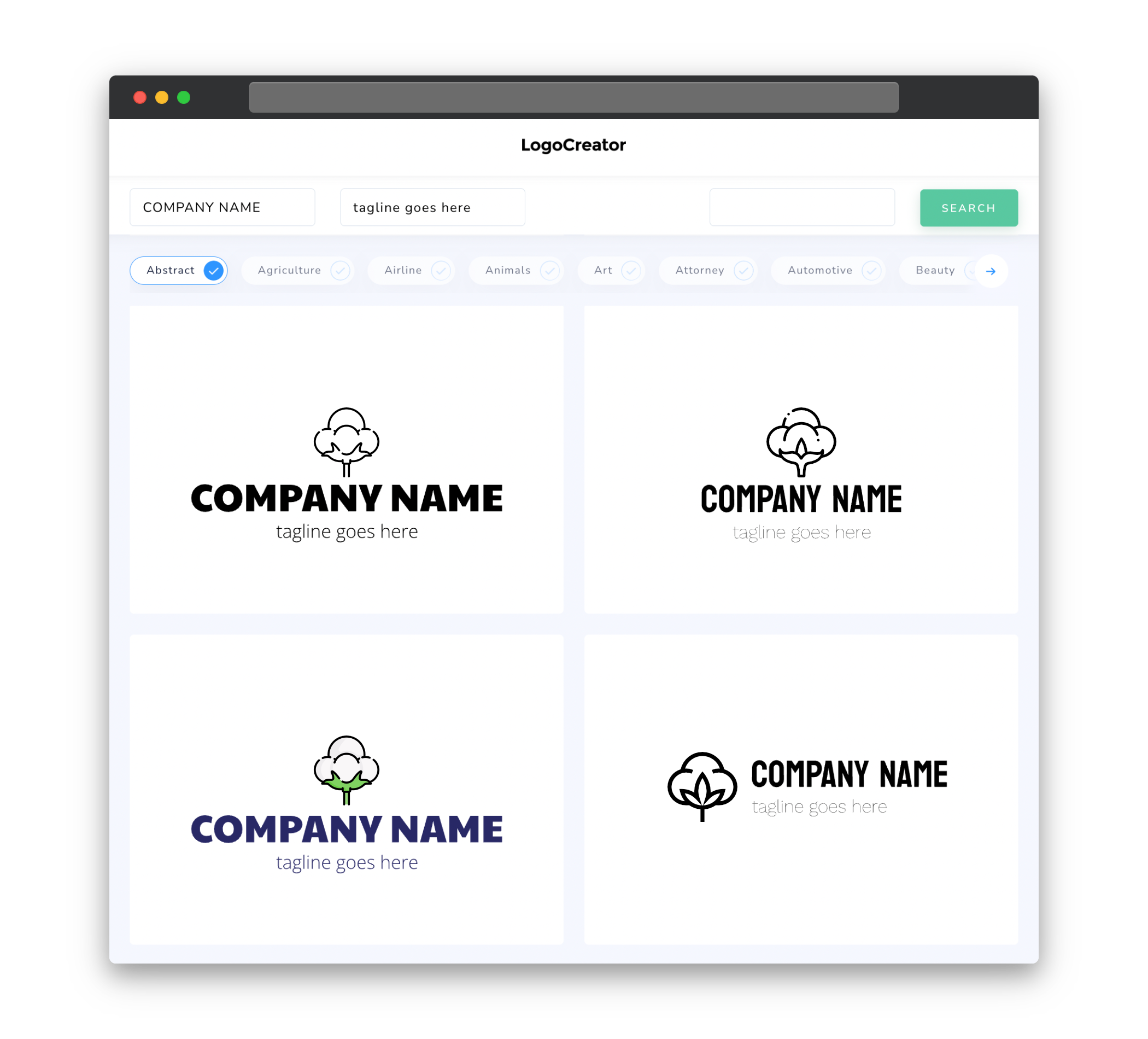
Task: Click the Agriculture category checkmark icon
Action: coord(339,270)
